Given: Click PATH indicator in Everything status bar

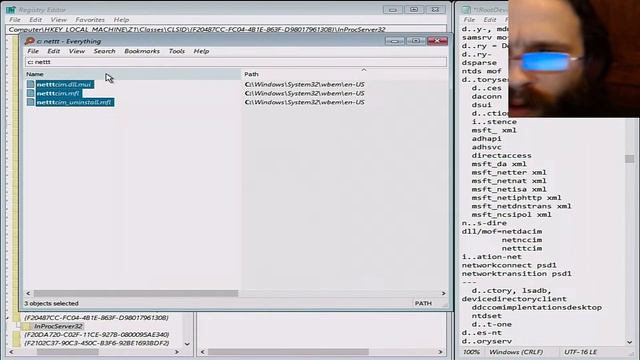Looking at the screenshot, I should (423, 304).
